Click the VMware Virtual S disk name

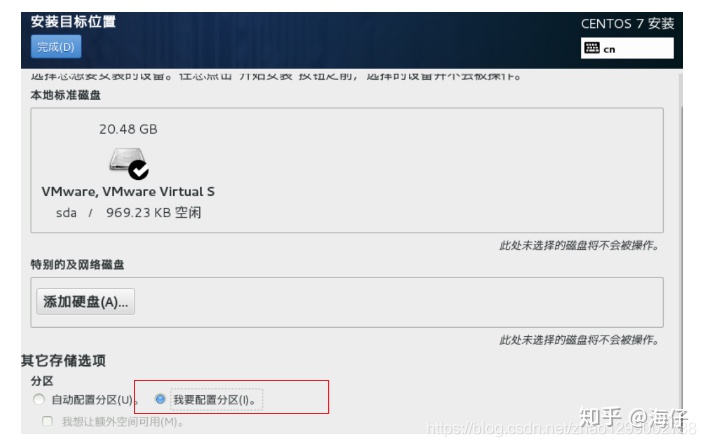pyautogui.click(x=128, y=191)
